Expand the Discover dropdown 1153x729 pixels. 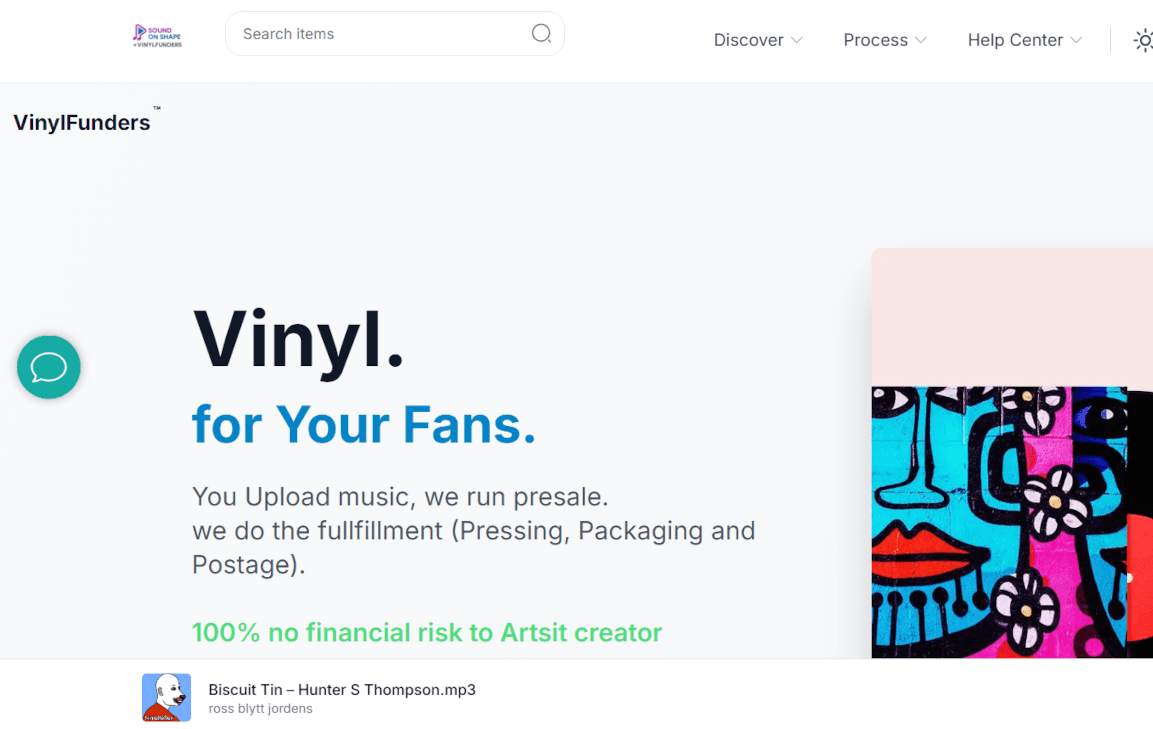[757, 40]
